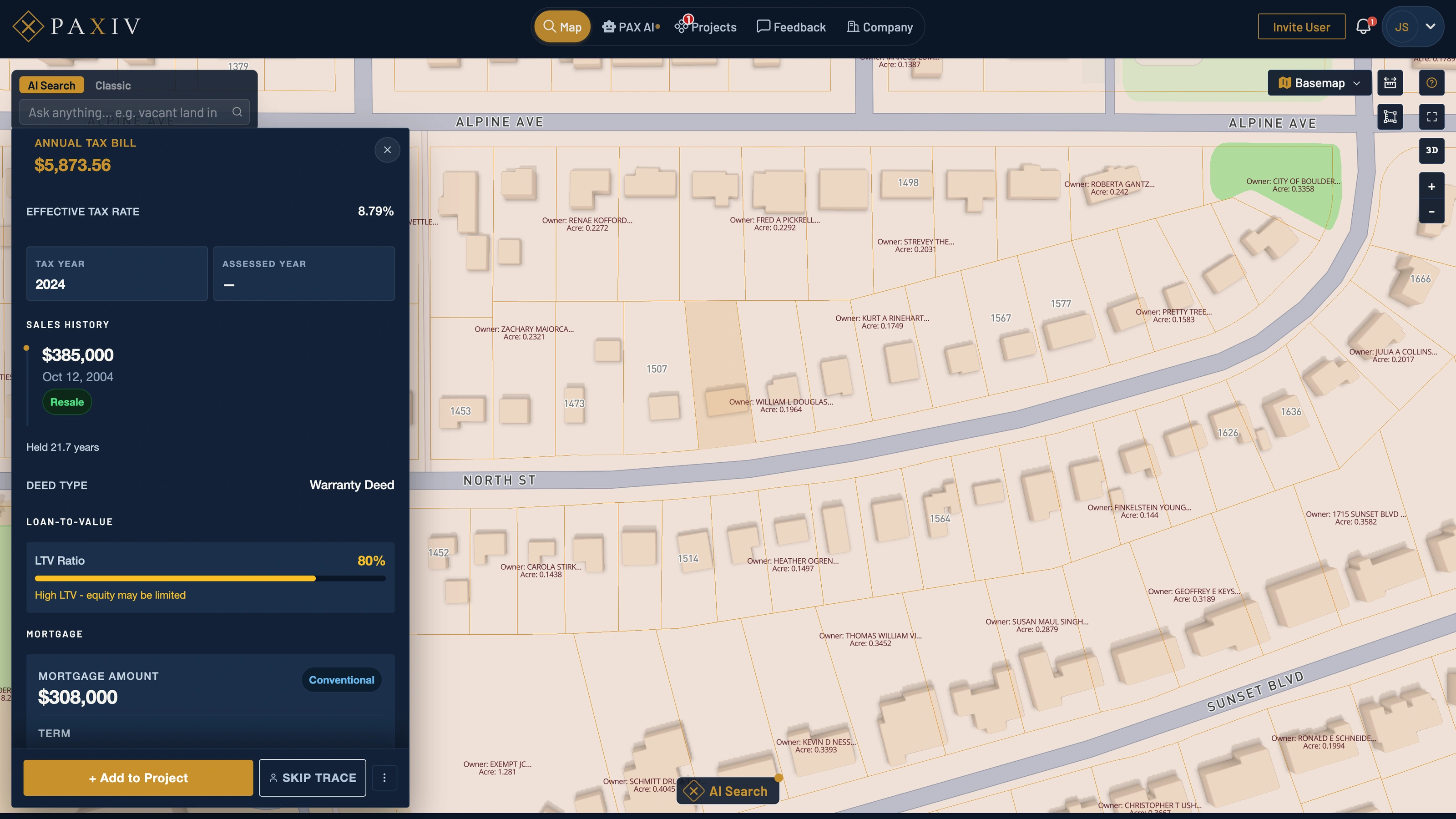Click the PAXIV logo
Viewport: 1456px width, 819px height.
(x=76, y=26)
